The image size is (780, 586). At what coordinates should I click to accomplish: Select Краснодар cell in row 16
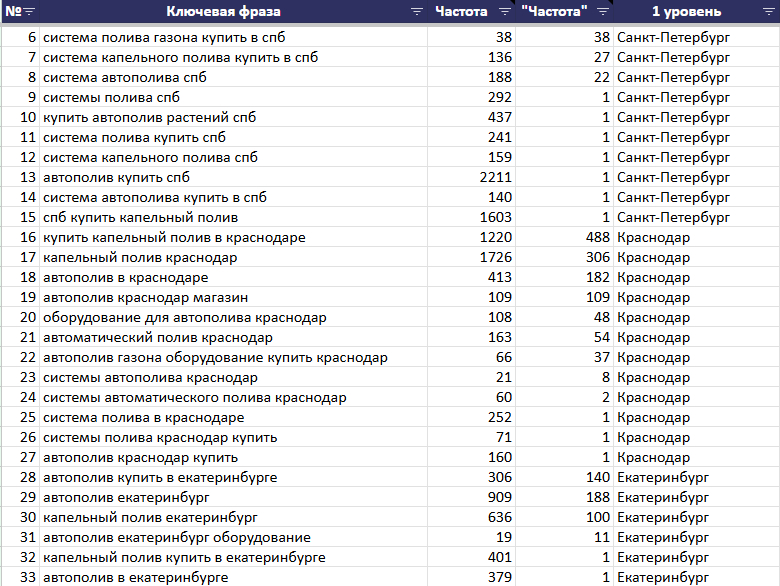coord(696,237)
